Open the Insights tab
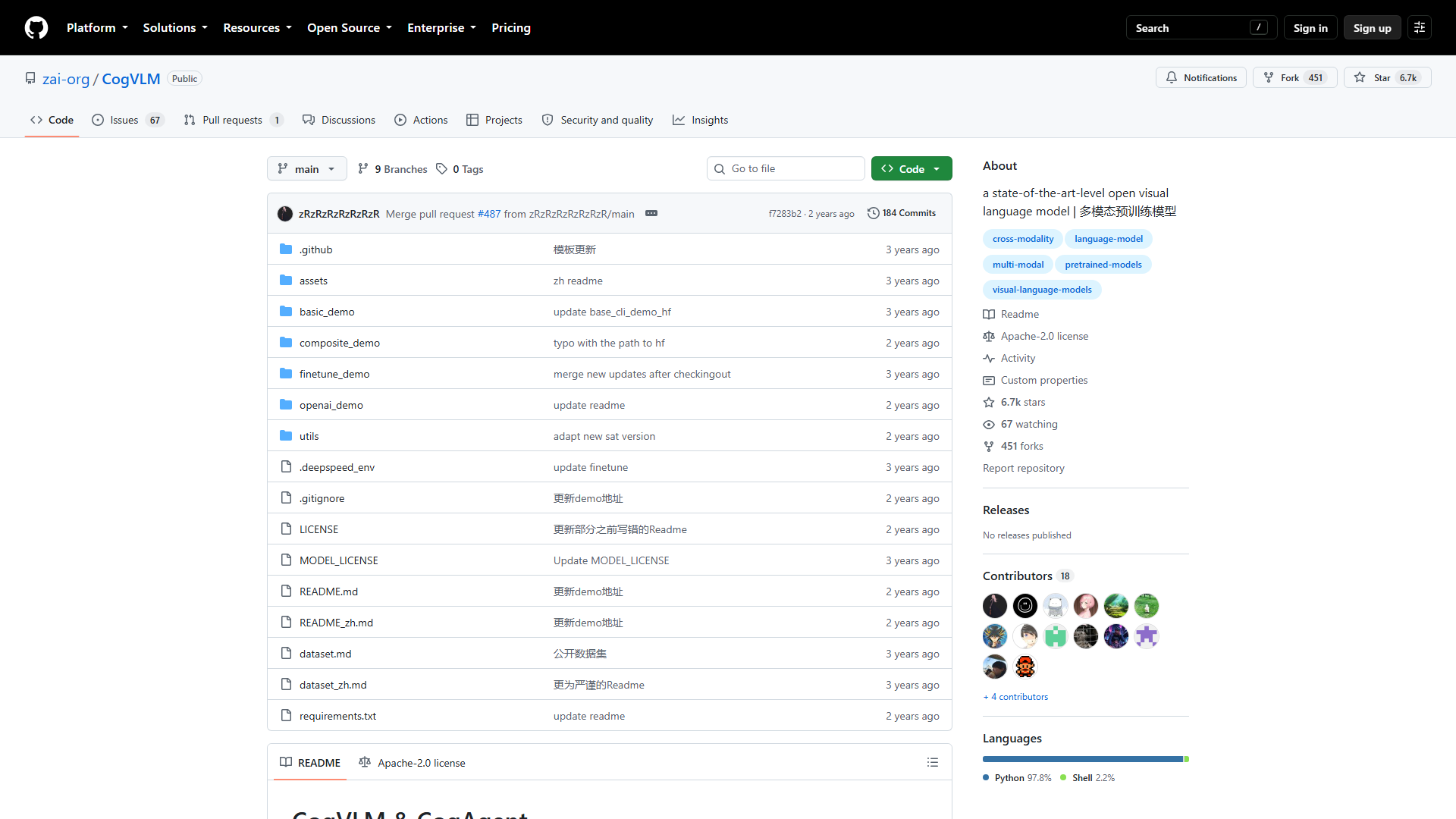This screenshot has height=819, width=1456. pyautogui.click(x=700, y=120)
